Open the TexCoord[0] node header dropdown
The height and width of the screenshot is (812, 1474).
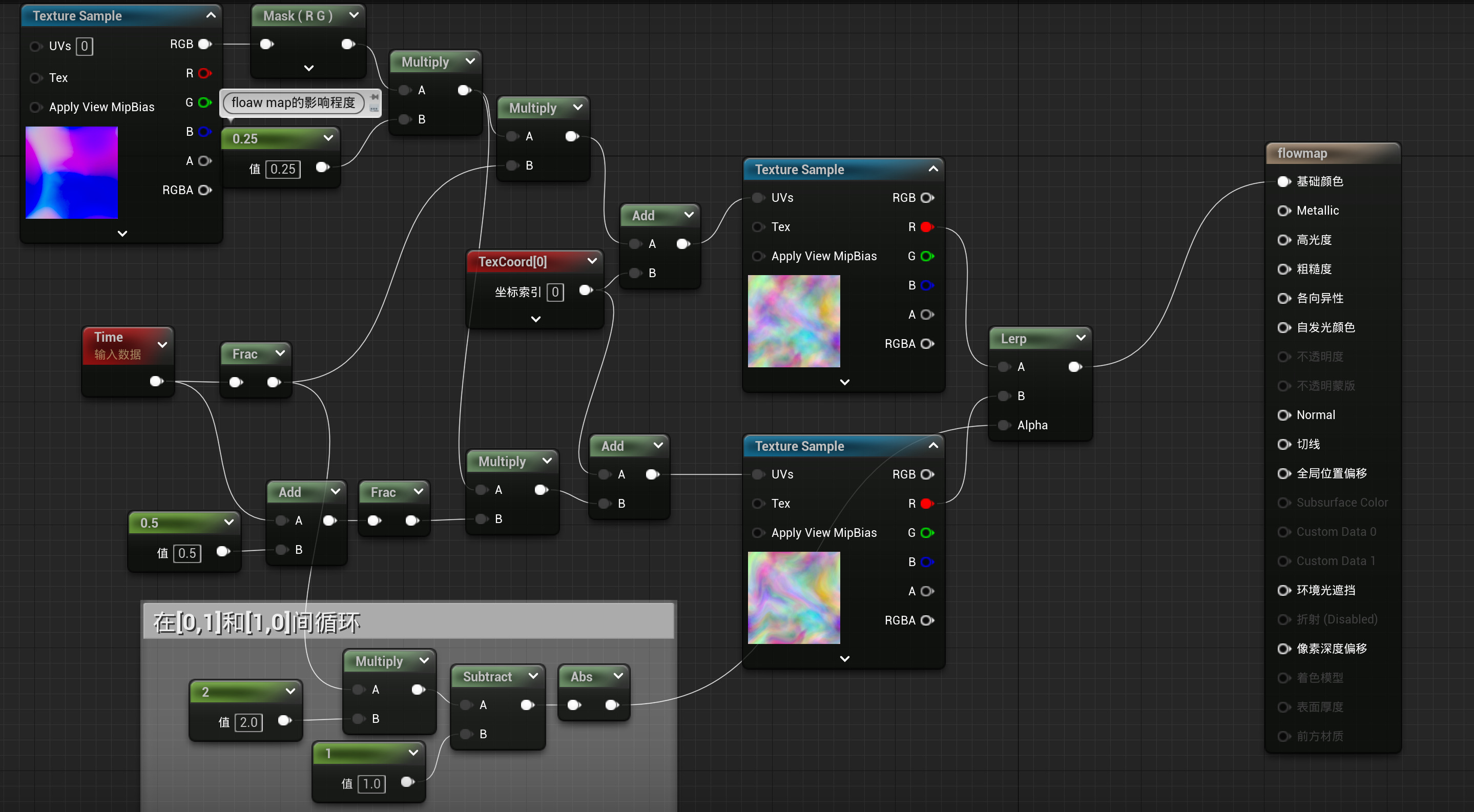point(592,261)
